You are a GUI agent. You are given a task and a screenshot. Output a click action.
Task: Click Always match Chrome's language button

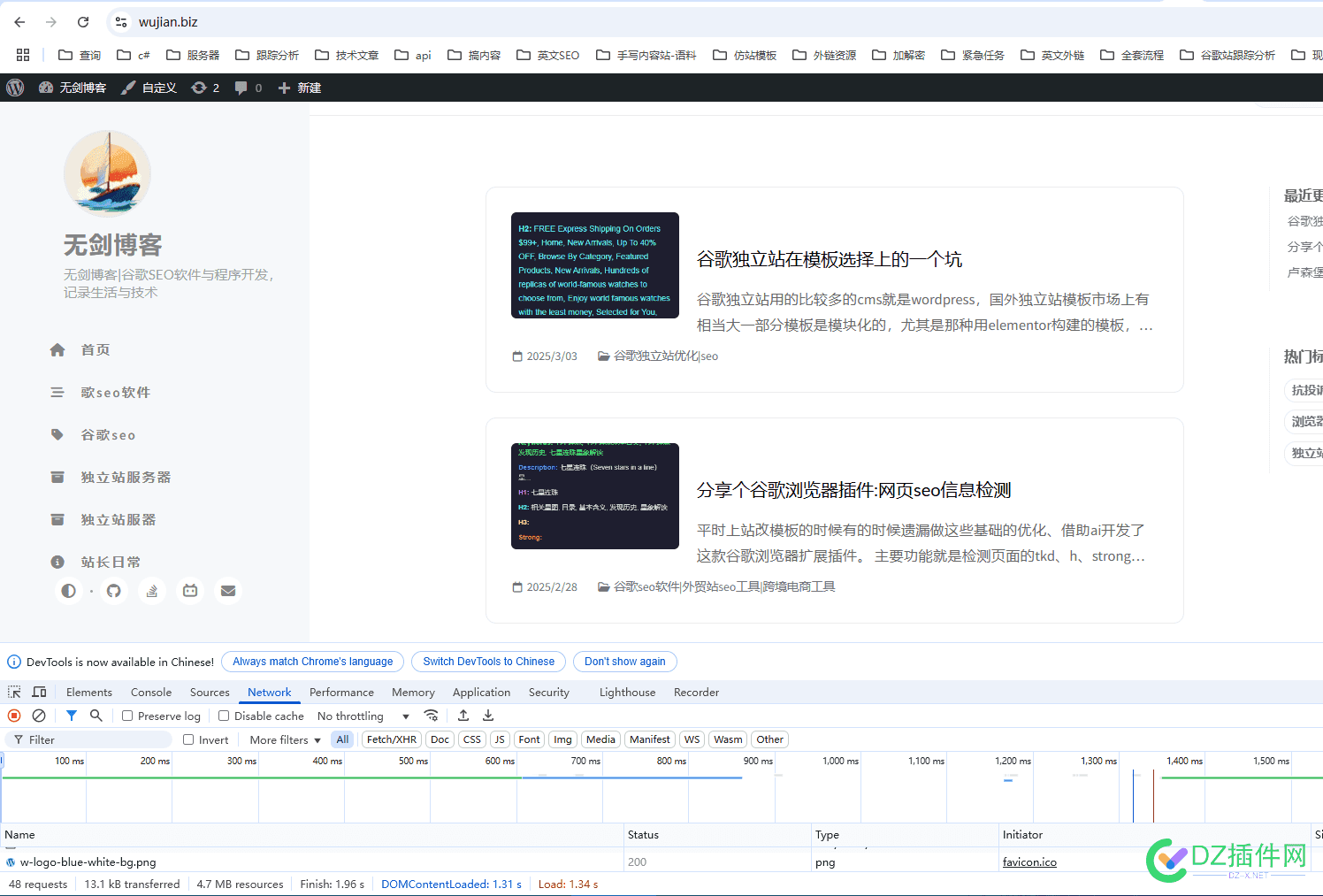pyautogui.click(x=313, y=662)
